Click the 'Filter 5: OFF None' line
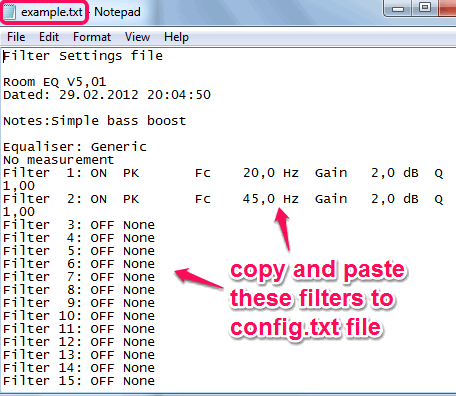The image size is (456, 396). (x=79, y=251)
